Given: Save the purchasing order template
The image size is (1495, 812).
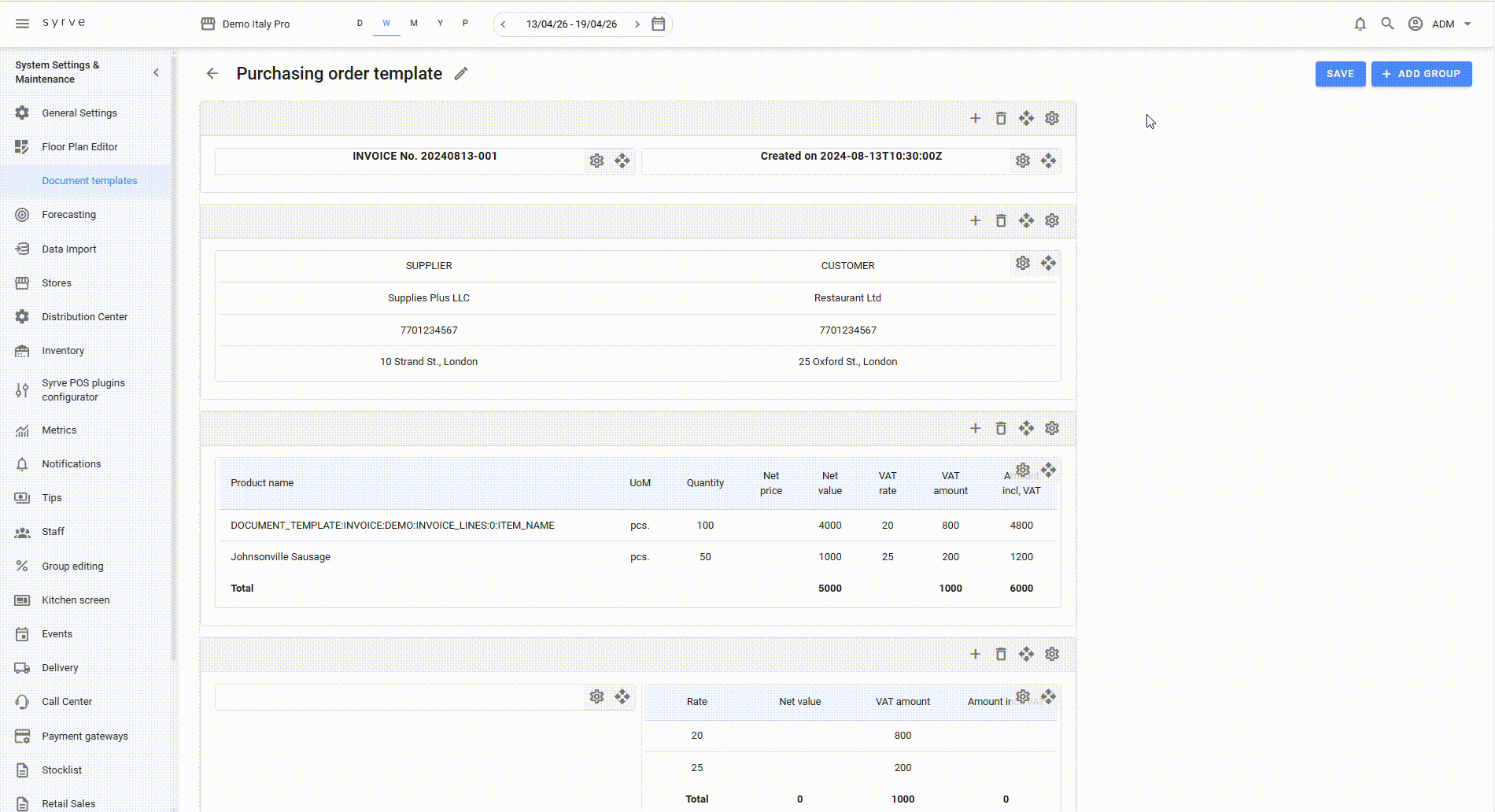Looking at the screenshot, I should tap(1340, 74).
